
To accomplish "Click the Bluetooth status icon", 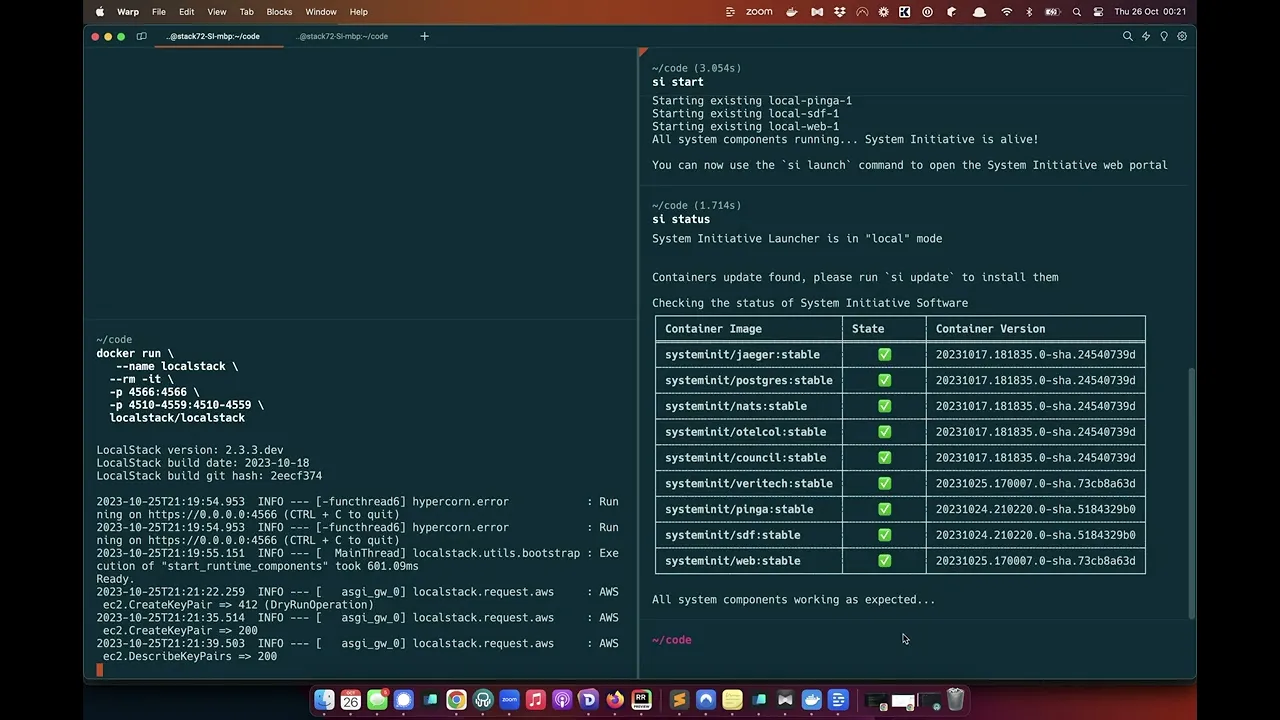I will pos(1029,12).
